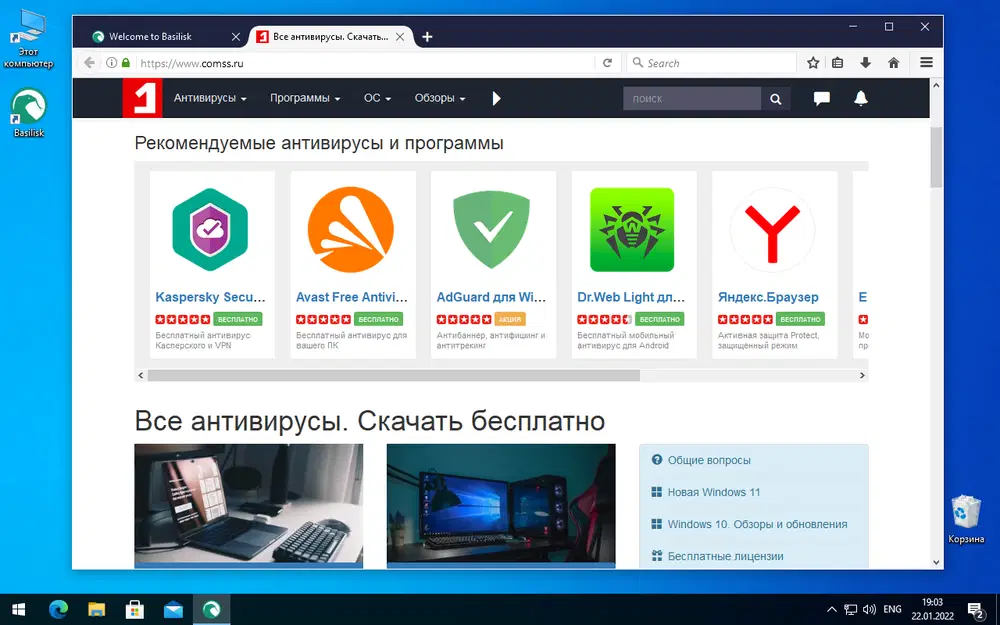Click the browser back arrow button
1000x625 pixels.
[89, 62]
